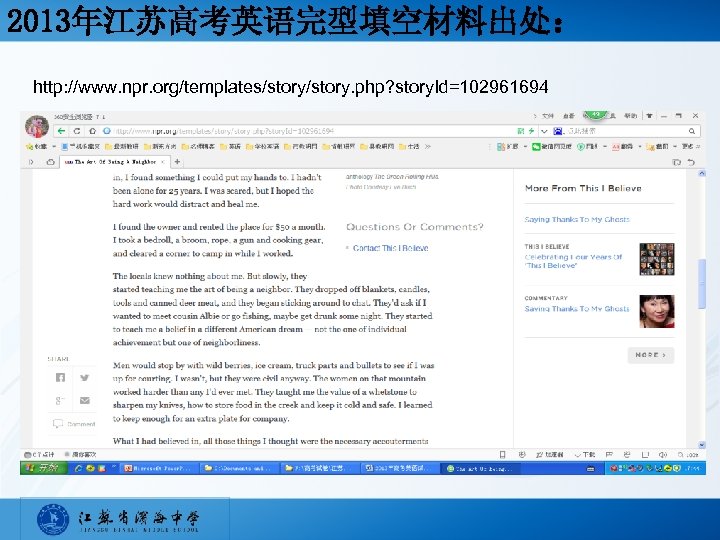Open a new tab with the plus button
The height and width of the screenshot is (540, 720).
(177, 162)
